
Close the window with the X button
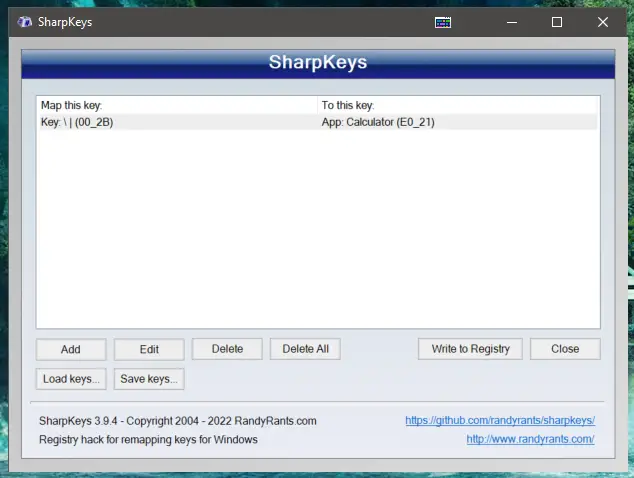[602, 22]
